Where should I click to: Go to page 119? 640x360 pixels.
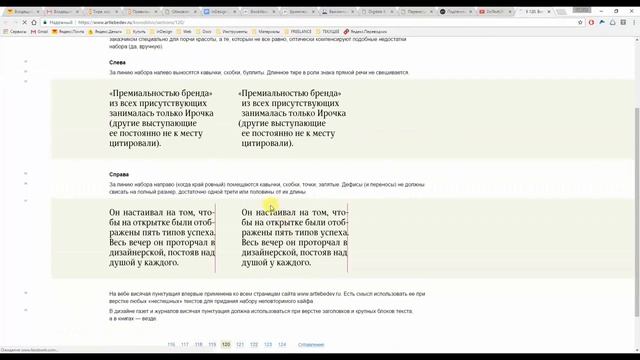click(212, 344)
